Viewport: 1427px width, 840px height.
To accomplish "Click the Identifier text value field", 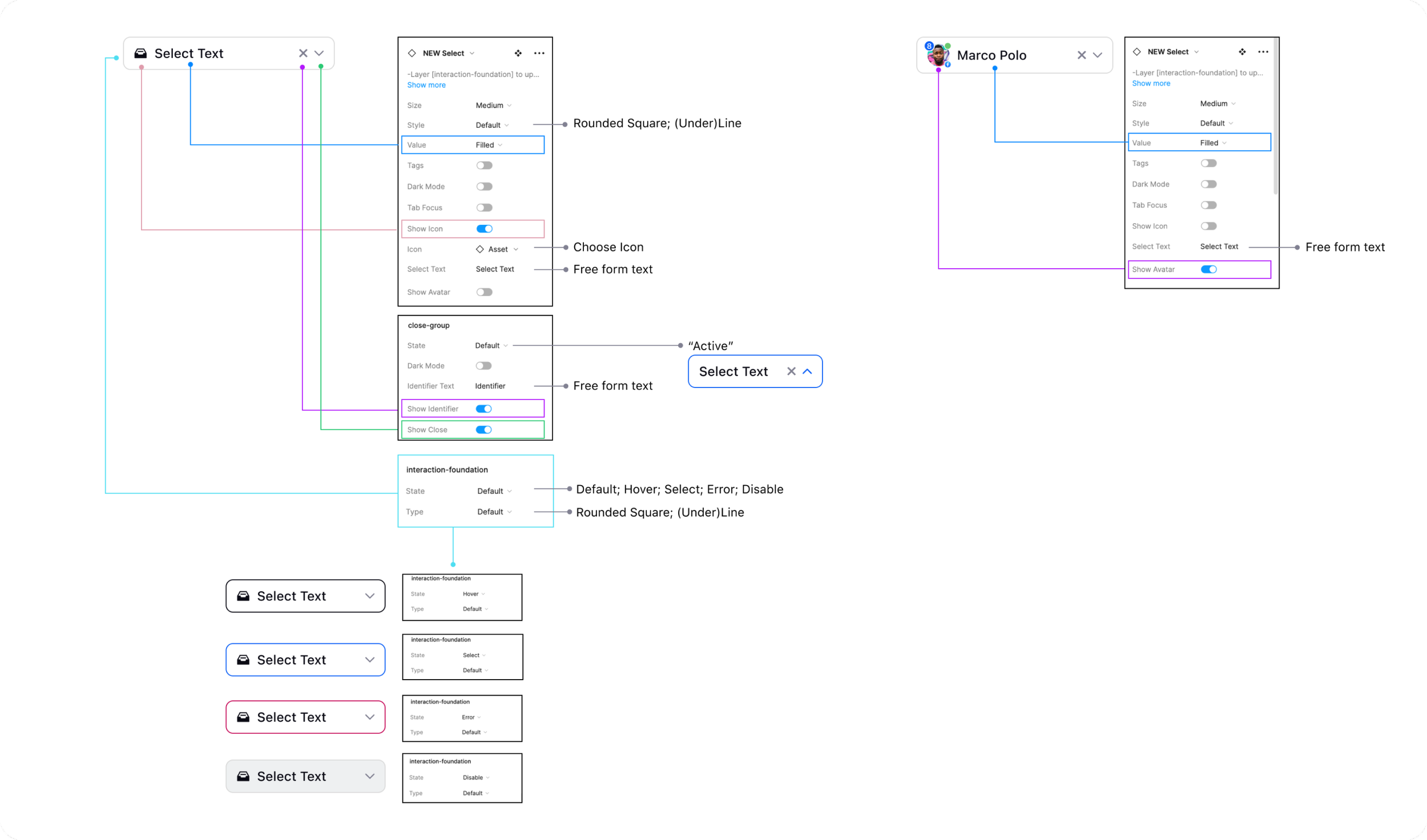I will tap(490, 386).
